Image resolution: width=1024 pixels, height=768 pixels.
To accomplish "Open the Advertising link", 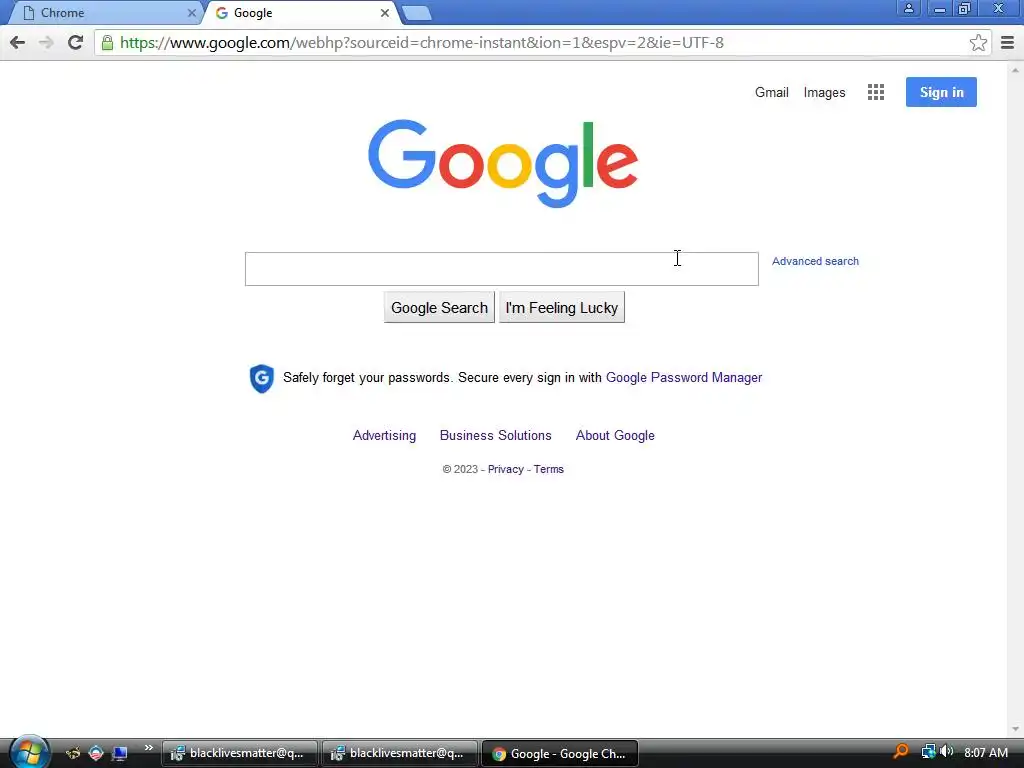I will (x=384, y=436).
